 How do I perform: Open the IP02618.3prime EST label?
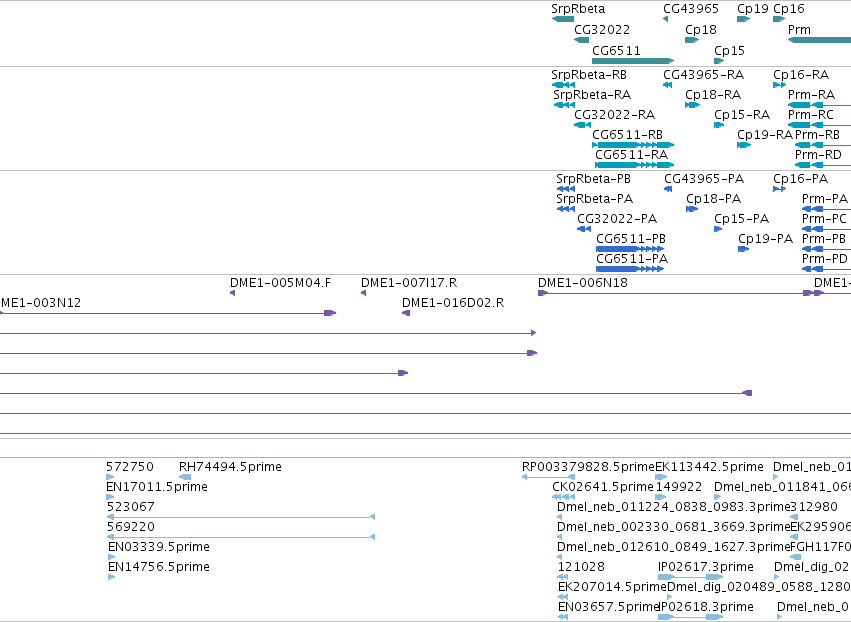point(706,607)
